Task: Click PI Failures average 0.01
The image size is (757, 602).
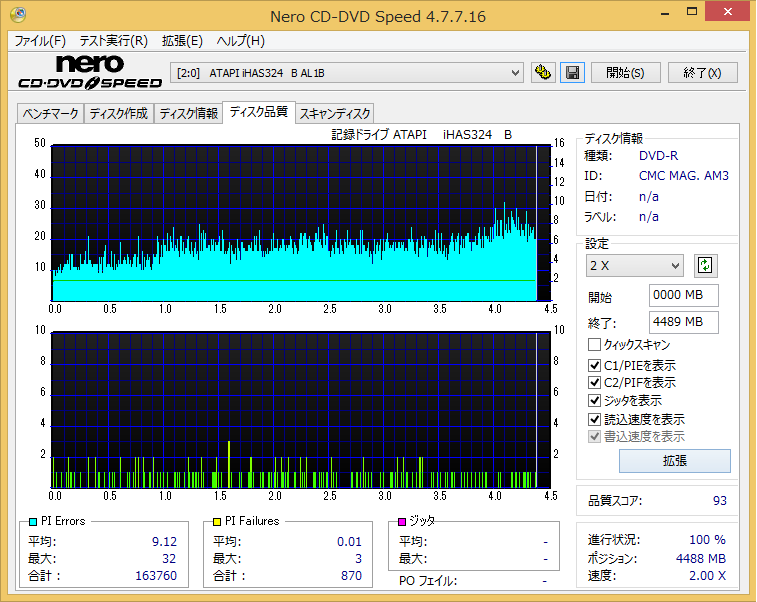Action: [349, 542]
